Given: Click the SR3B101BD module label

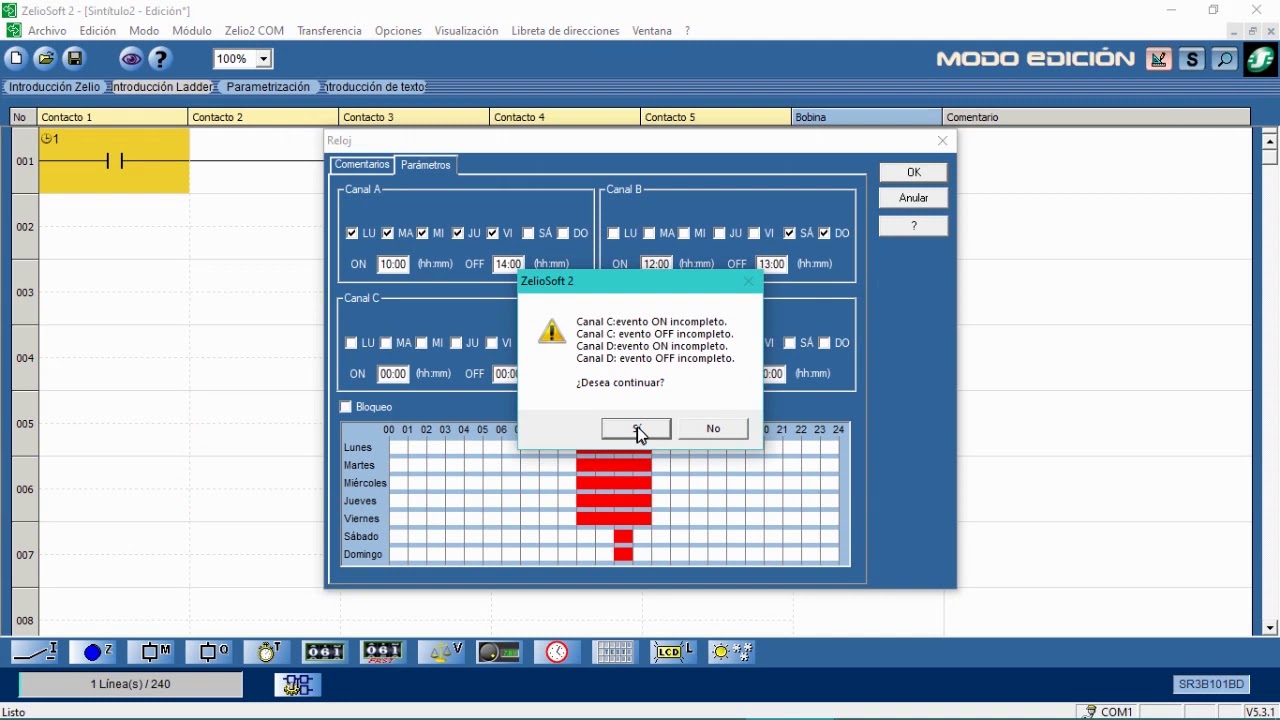Looking at the screenshot, I should coord(1212,684).
